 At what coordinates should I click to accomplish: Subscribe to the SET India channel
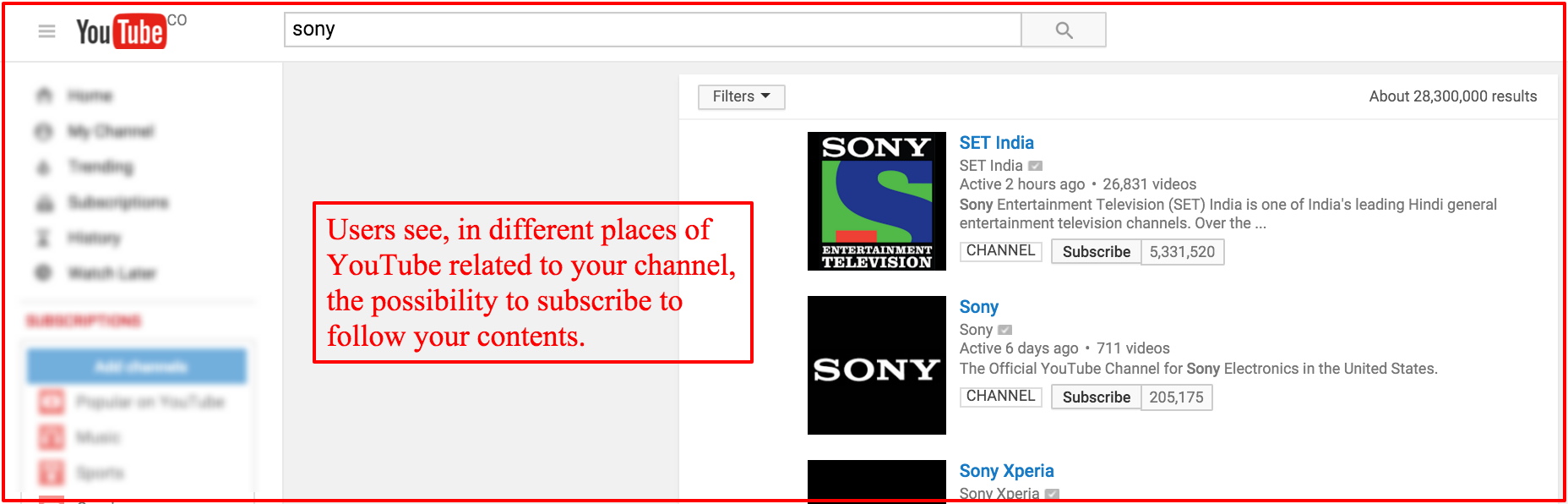coord(1096,252)
